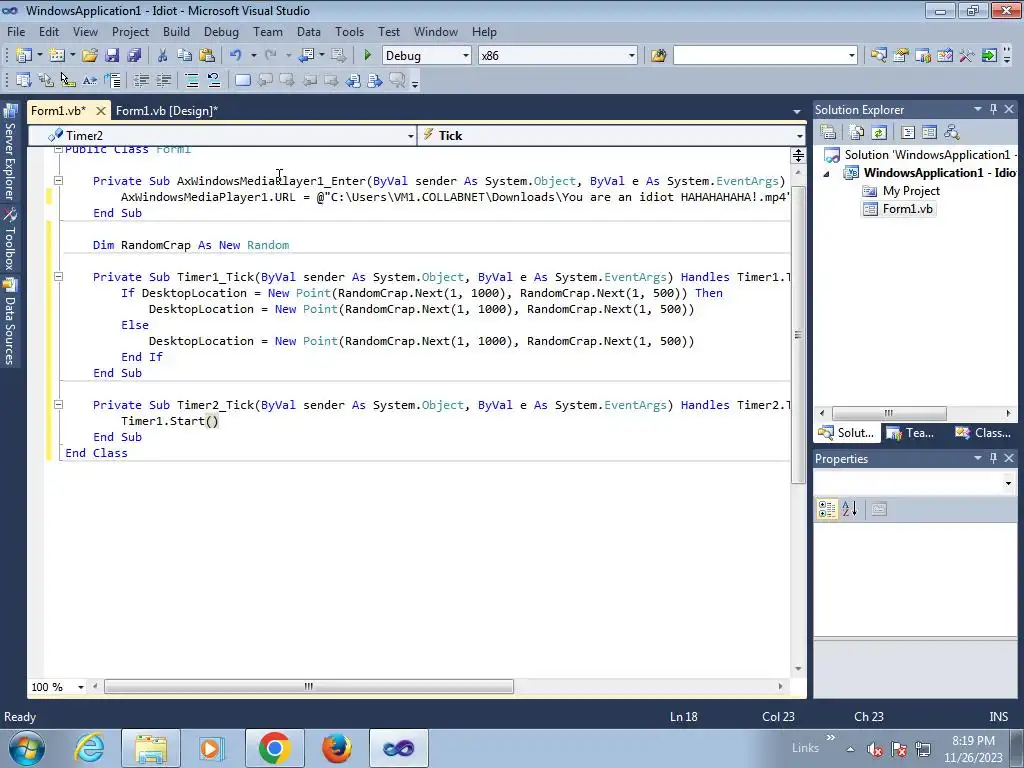Decrease line indent icon
The image size is (1024, 768).
click(x=141, y=80)
